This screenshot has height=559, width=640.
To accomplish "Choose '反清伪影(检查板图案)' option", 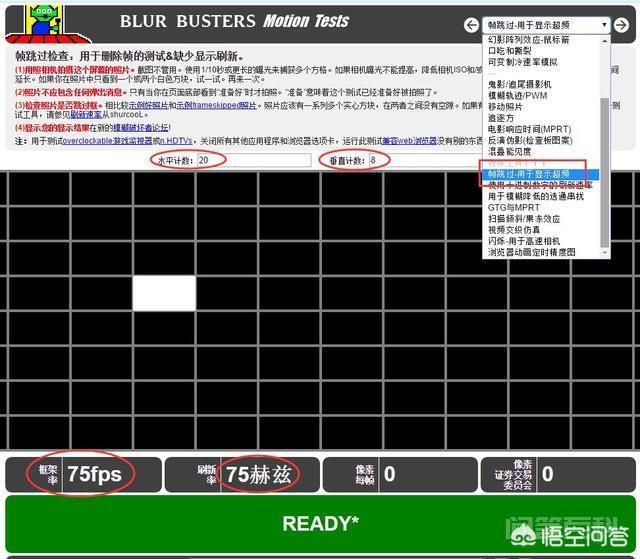I will (x=530, y=140).
